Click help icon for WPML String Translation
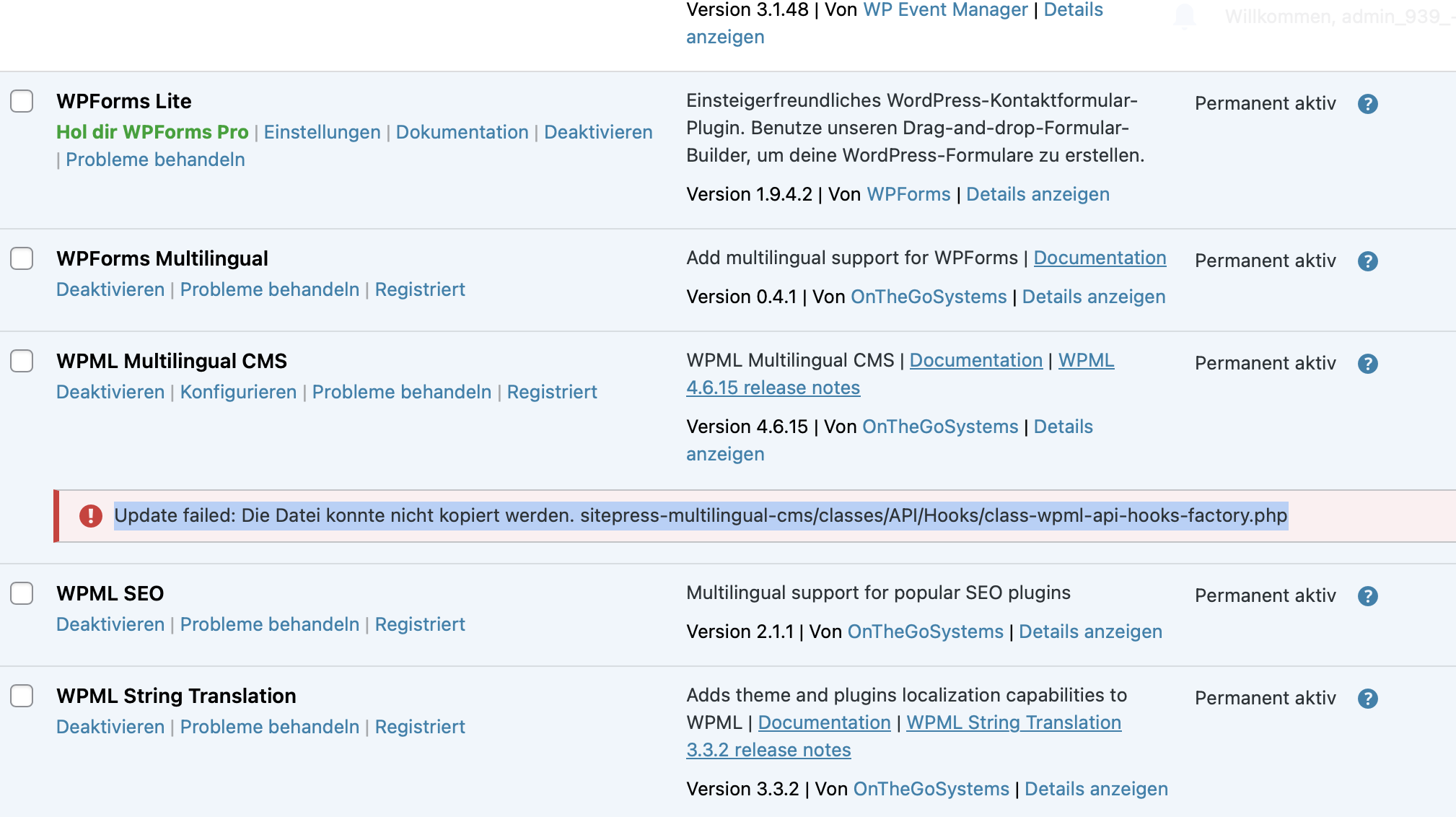This screenshot has width=1456, height=817. pyautogui.click(x=1367, y=699)
